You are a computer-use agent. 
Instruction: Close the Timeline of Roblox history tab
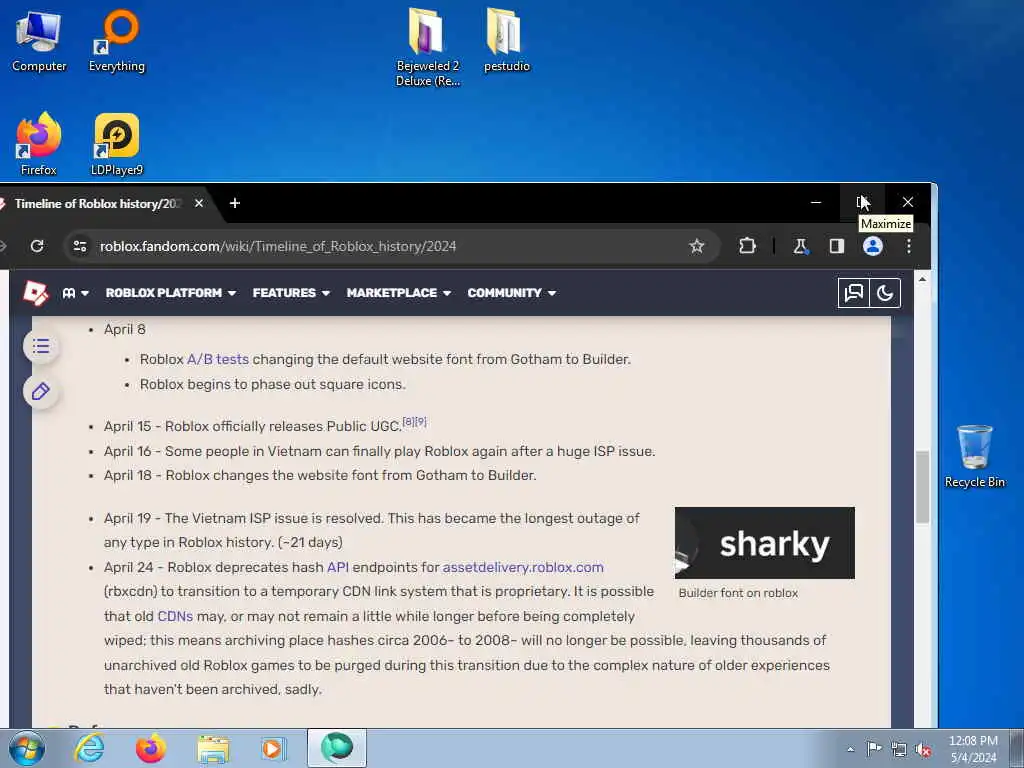pos(199,203)
